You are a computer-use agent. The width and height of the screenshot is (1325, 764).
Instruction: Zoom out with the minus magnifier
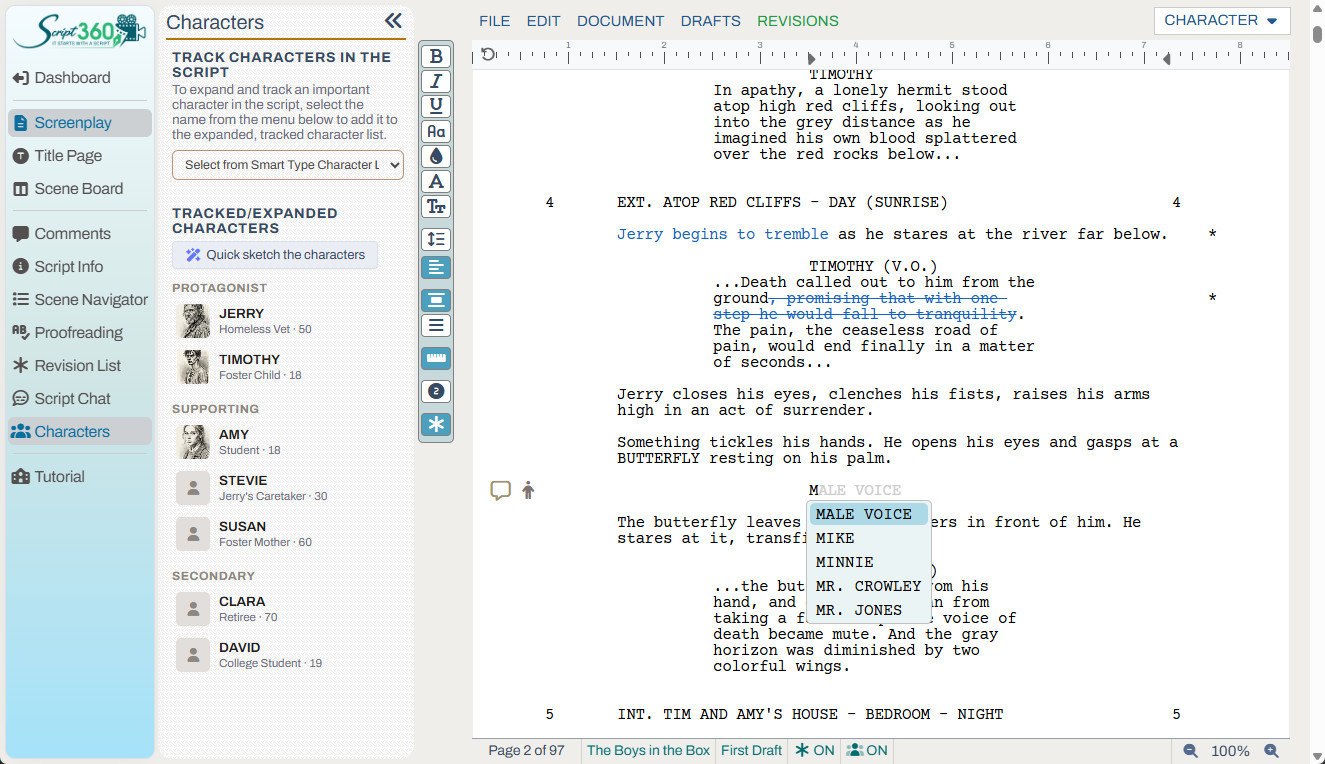[x=1190, y=751]
